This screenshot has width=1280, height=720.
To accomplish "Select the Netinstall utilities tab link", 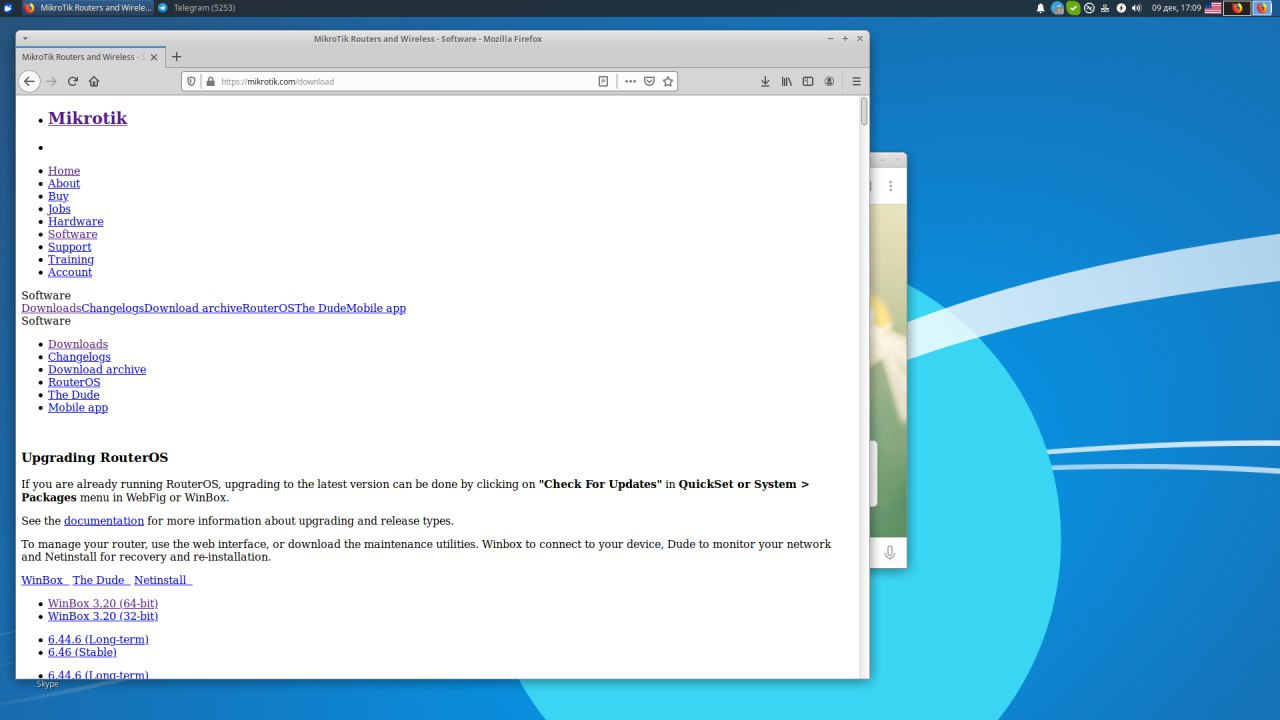I will pos(163,580).
